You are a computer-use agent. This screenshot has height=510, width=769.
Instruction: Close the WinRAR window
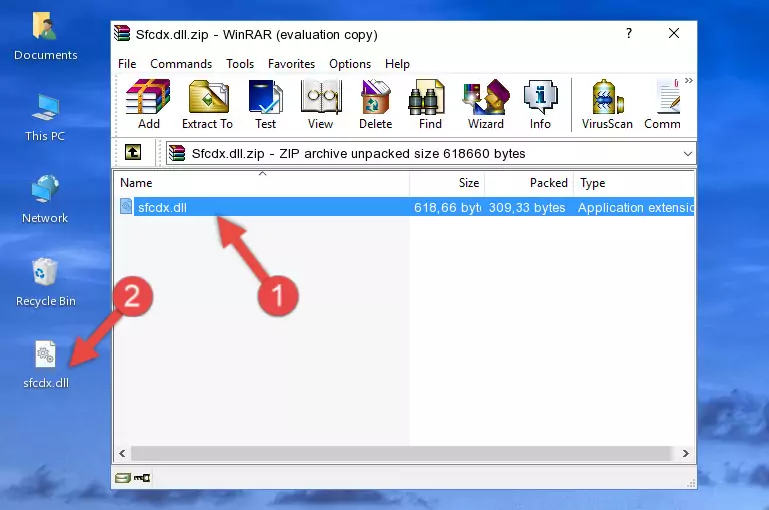674,33
